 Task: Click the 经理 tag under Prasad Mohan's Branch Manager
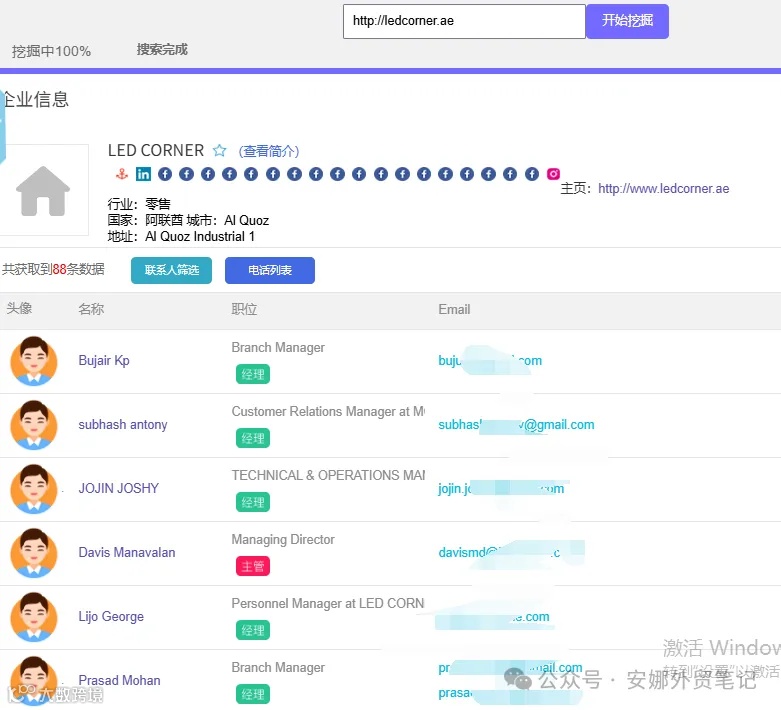tap(253, 694)
